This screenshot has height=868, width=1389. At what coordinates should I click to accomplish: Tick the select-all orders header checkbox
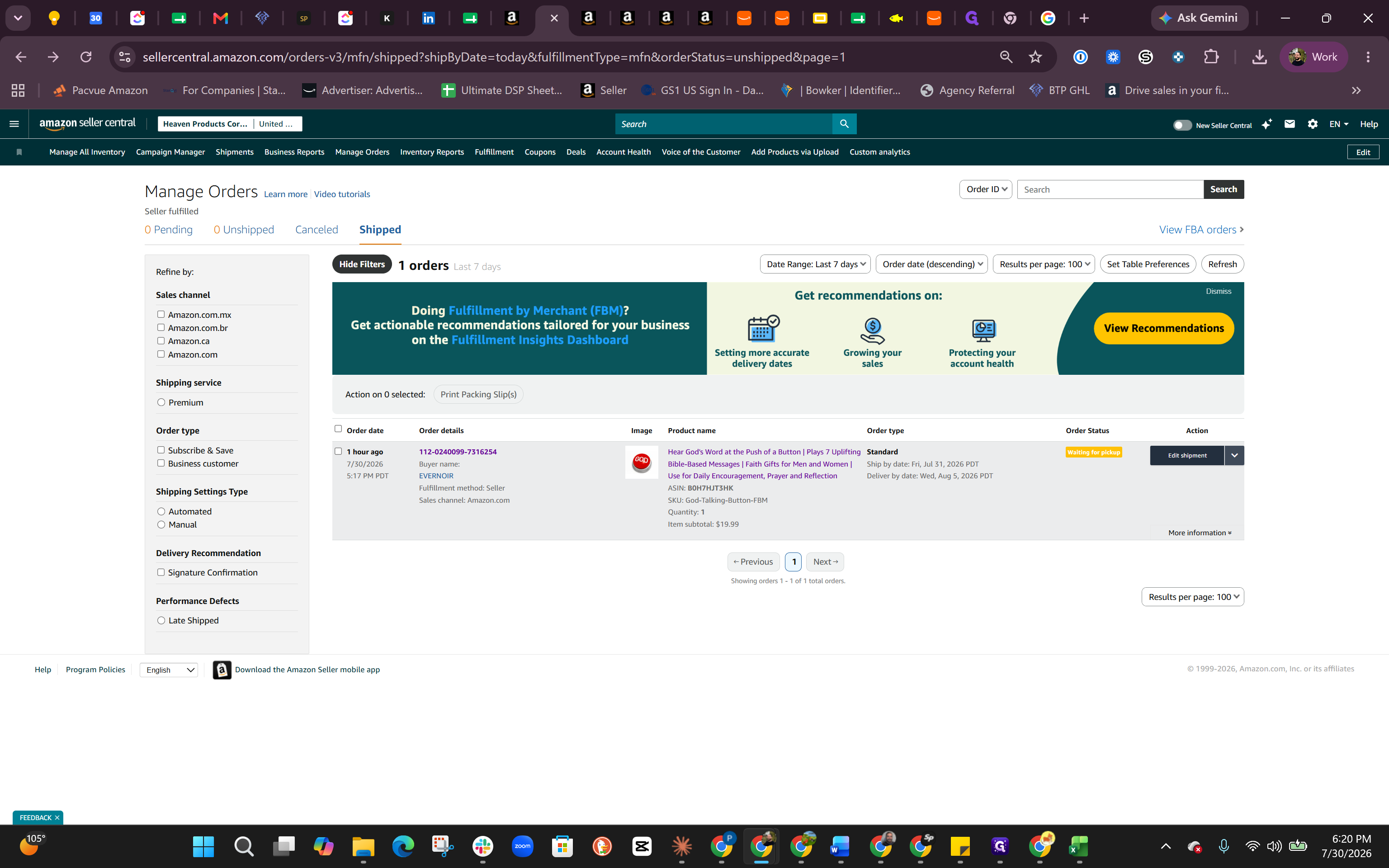pyautogui.click(x=338, y=429)
